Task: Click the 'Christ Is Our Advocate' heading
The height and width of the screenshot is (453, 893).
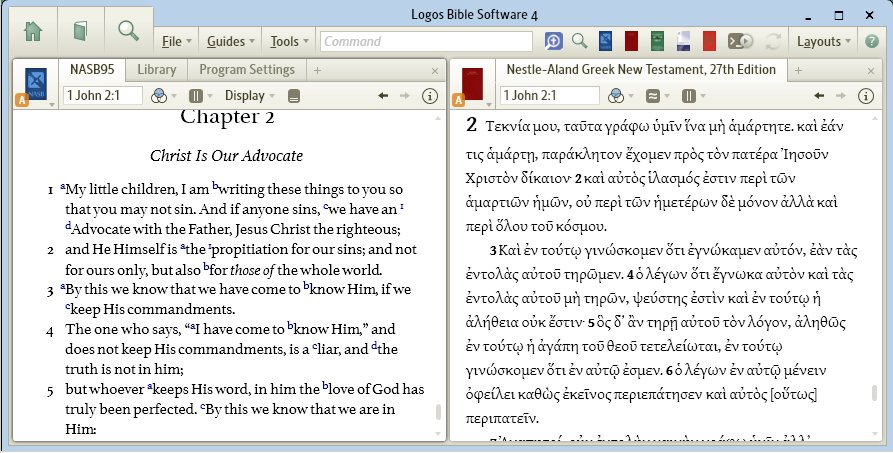Action: coord(227,156)
